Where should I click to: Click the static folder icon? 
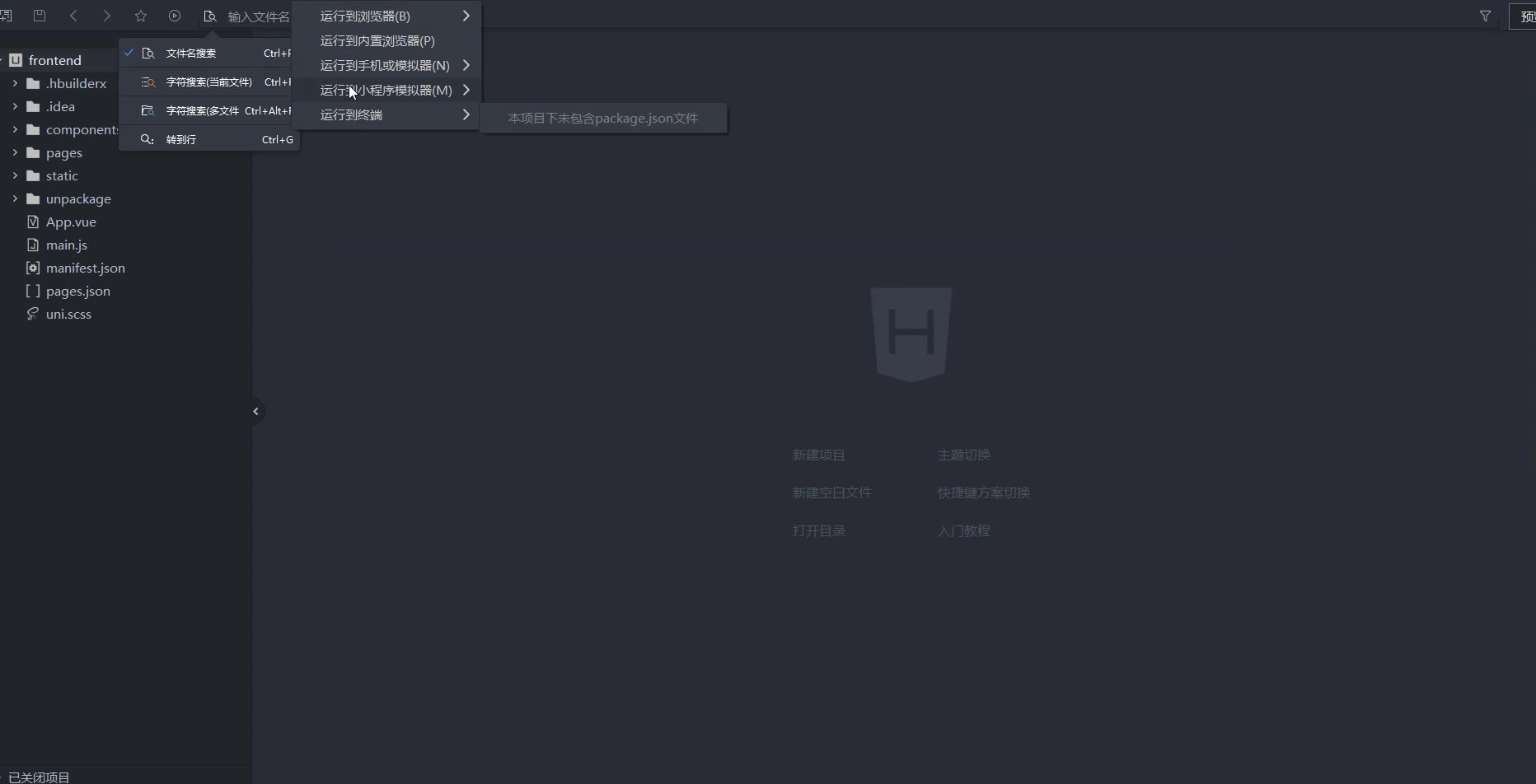pos(33,175)
